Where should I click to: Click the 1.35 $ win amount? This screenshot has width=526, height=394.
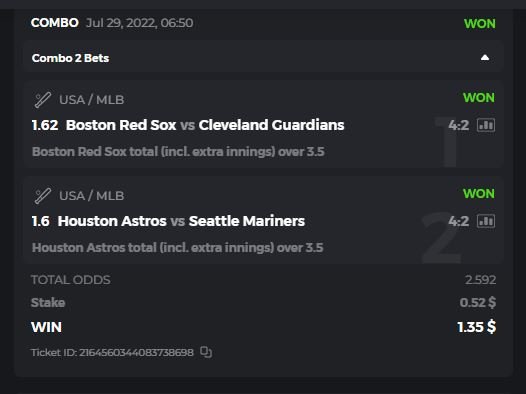[477, 327]
